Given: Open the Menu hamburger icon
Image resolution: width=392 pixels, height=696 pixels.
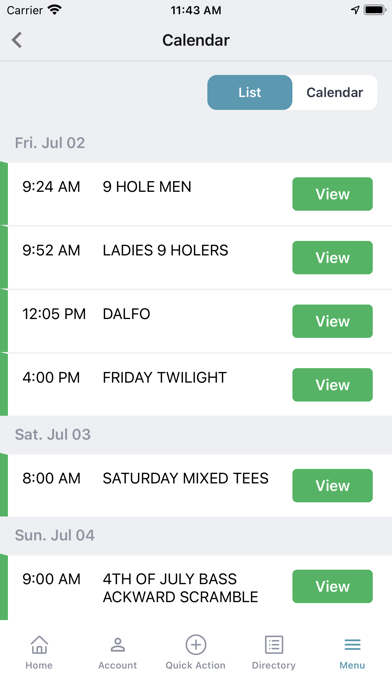Looking at the screenshot, I should pos(352,645).
